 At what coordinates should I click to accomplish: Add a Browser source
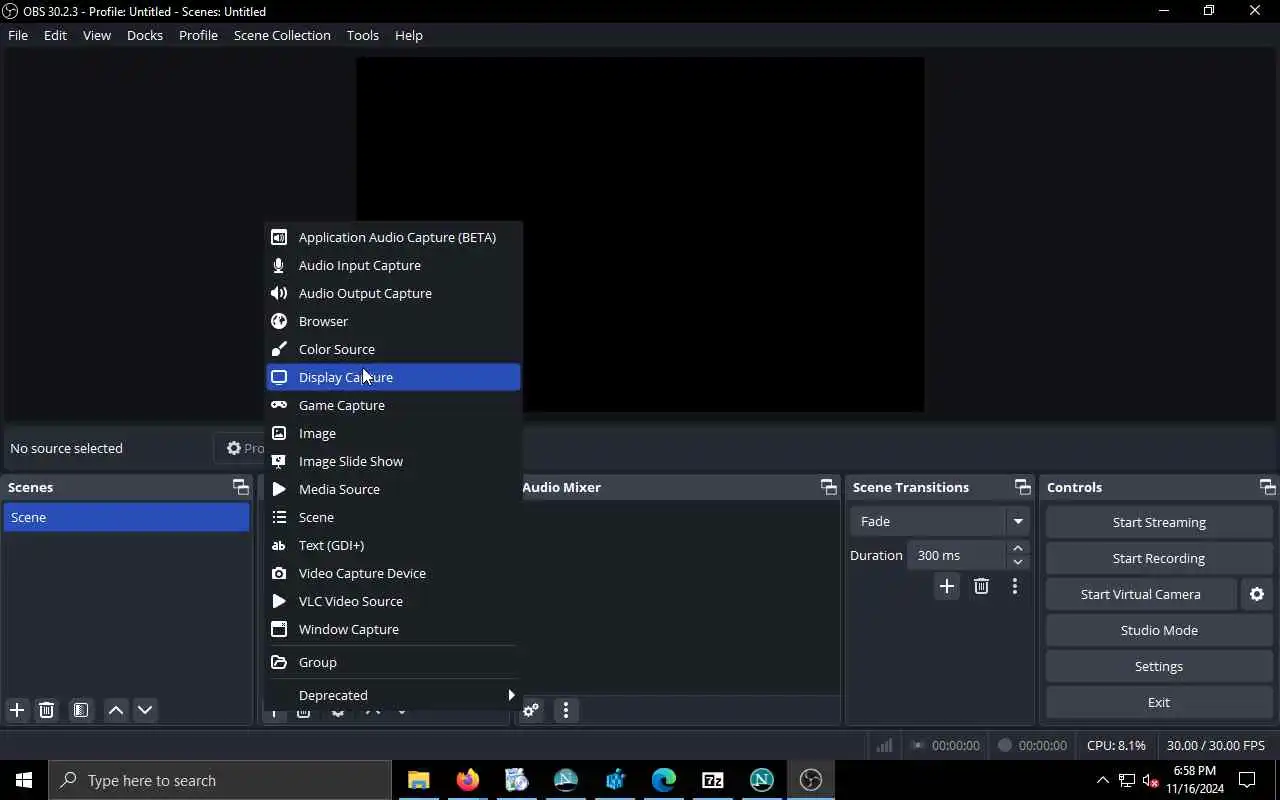coord(393,321)
